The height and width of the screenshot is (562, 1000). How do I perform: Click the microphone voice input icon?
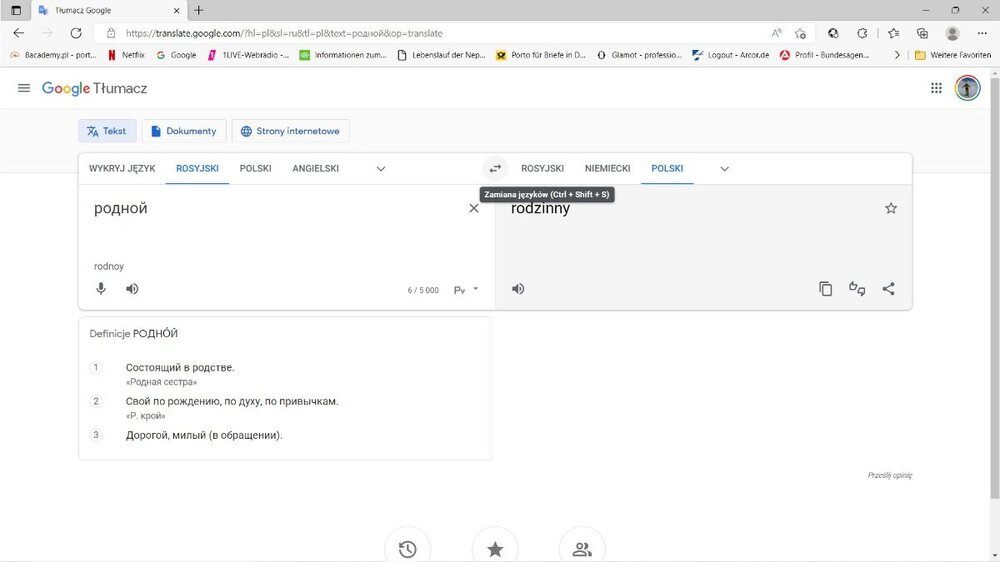pos(101,289)
